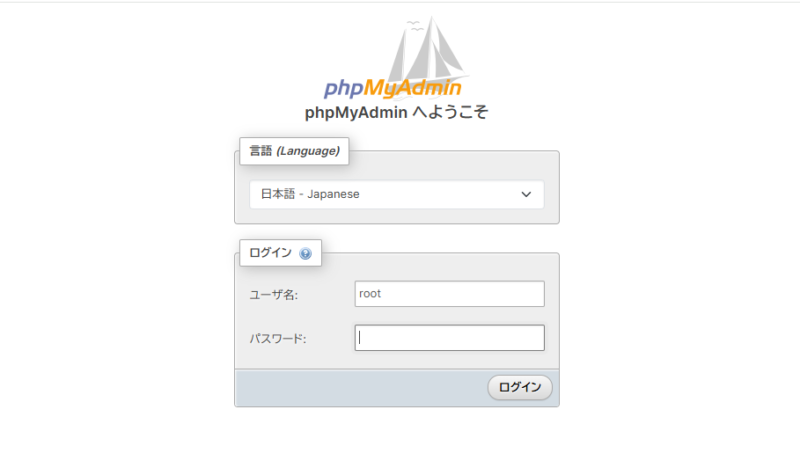Click the blue footer bar beside login button
Screen dimensions: 800x468
click(x=361, y=388)
